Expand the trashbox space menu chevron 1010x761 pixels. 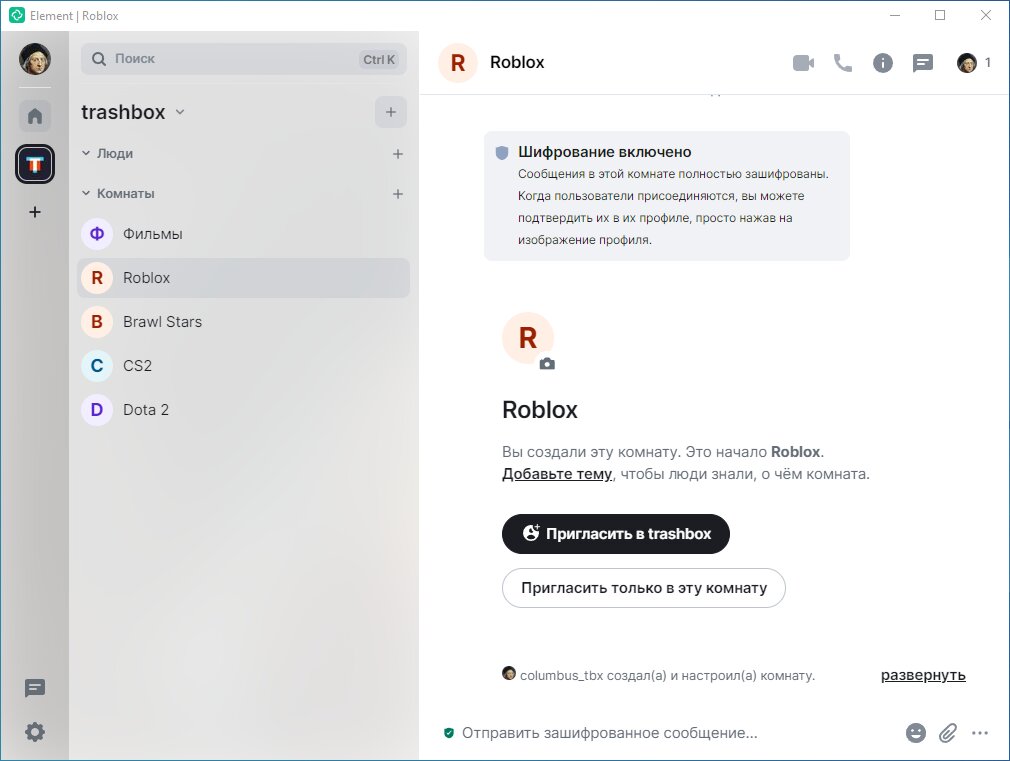180,112
